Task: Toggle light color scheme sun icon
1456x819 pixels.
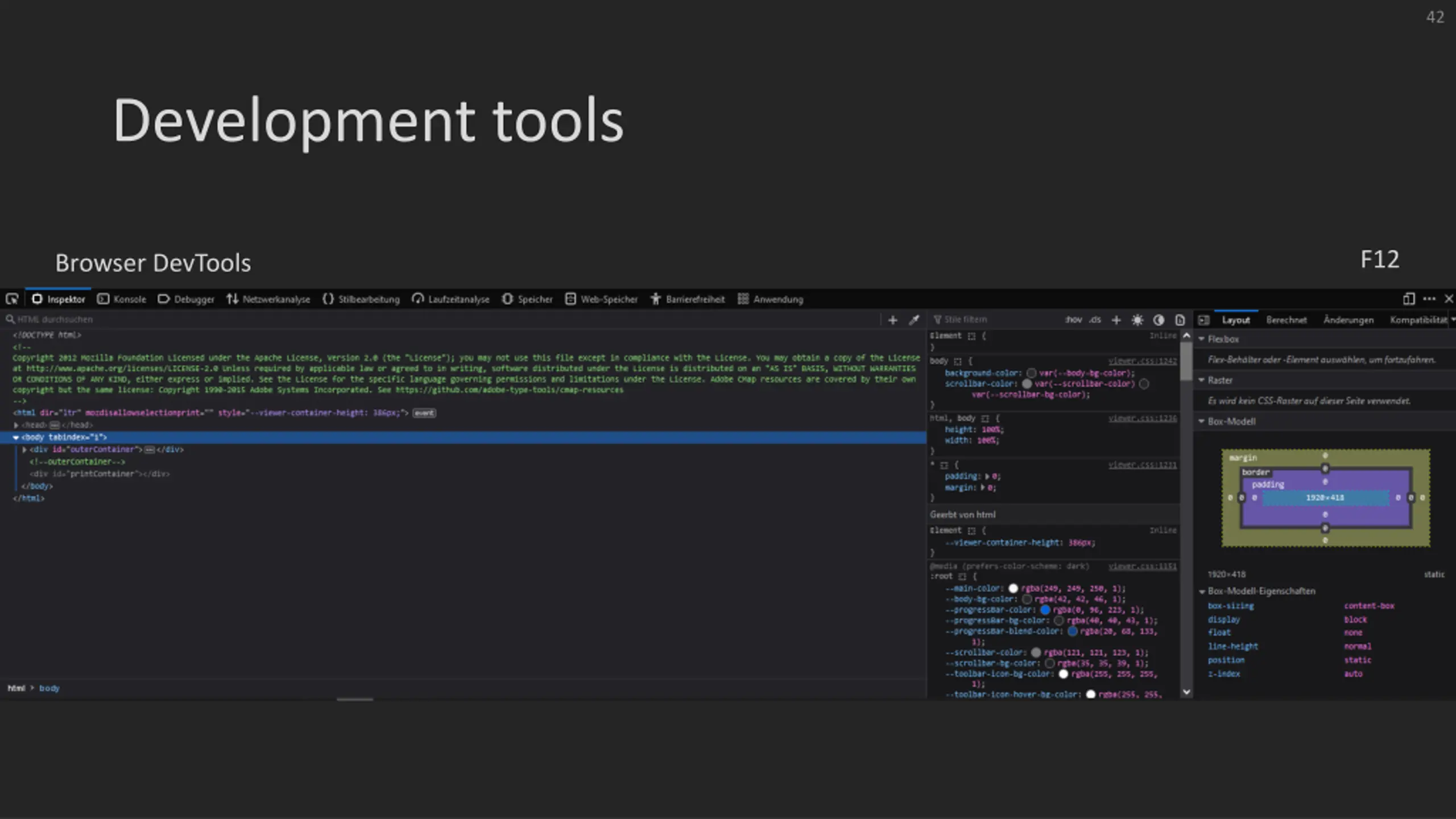Action: [x=1137, y=320]
